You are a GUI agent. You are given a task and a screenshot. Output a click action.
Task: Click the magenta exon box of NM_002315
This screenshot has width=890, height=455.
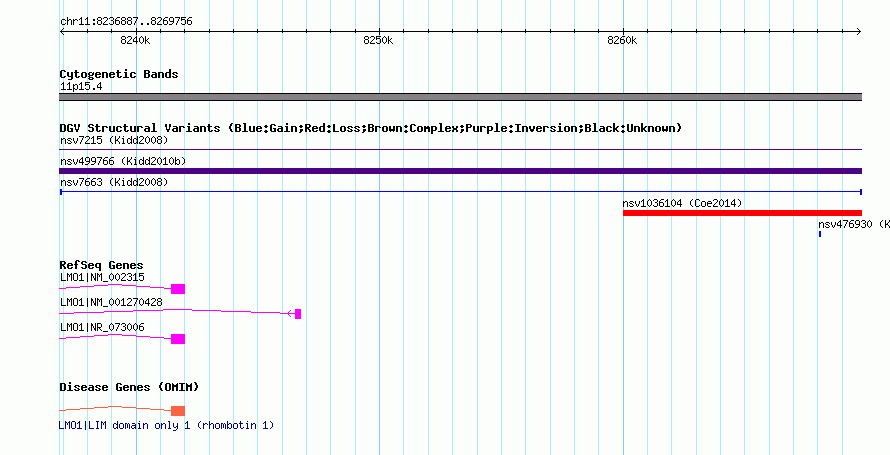tap(178, 289)
